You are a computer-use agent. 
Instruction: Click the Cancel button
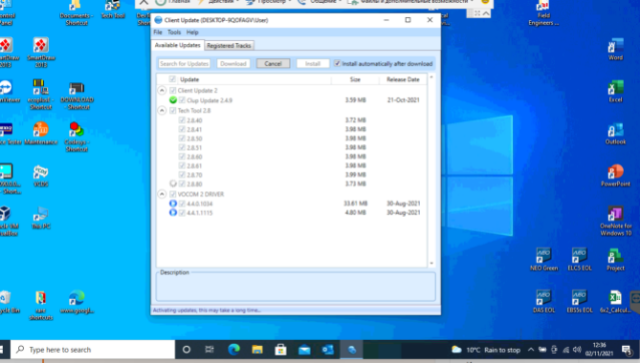[273, 63]
